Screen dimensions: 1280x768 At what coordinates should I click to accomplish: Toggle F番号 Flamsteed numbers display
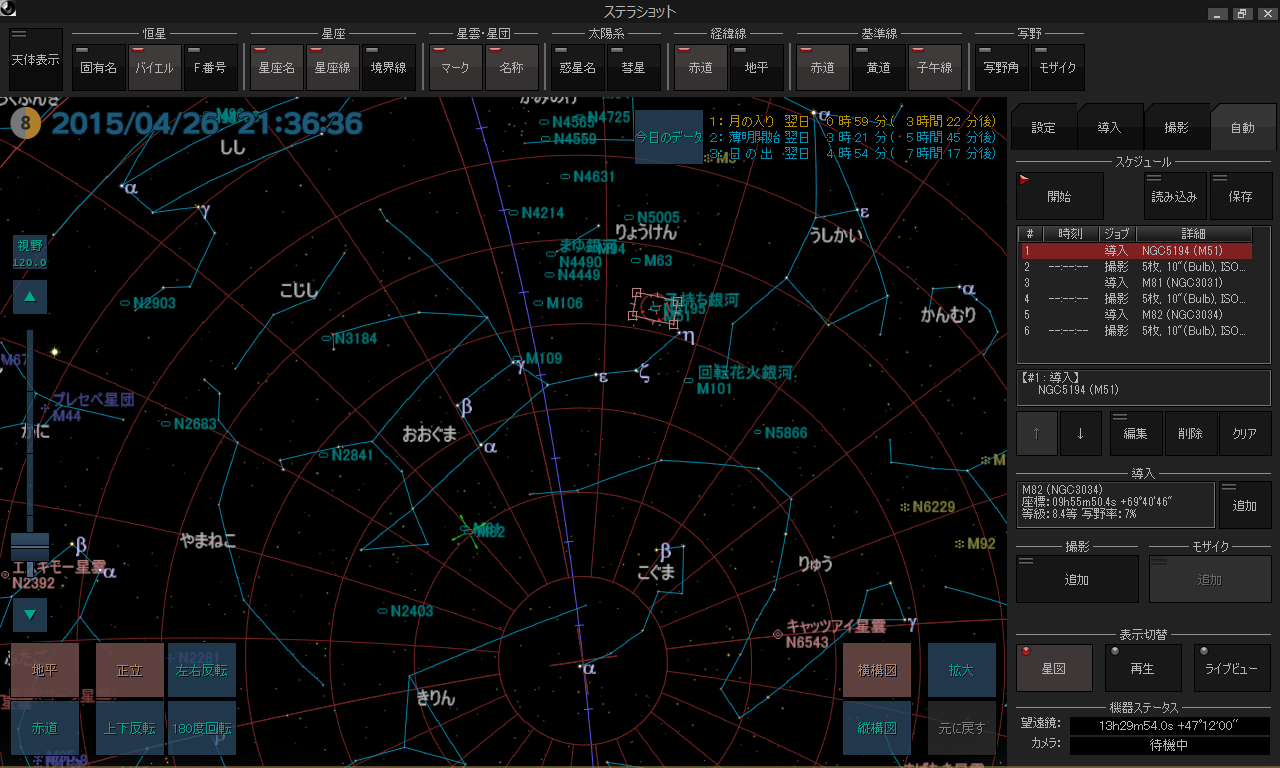coord(211,68)
